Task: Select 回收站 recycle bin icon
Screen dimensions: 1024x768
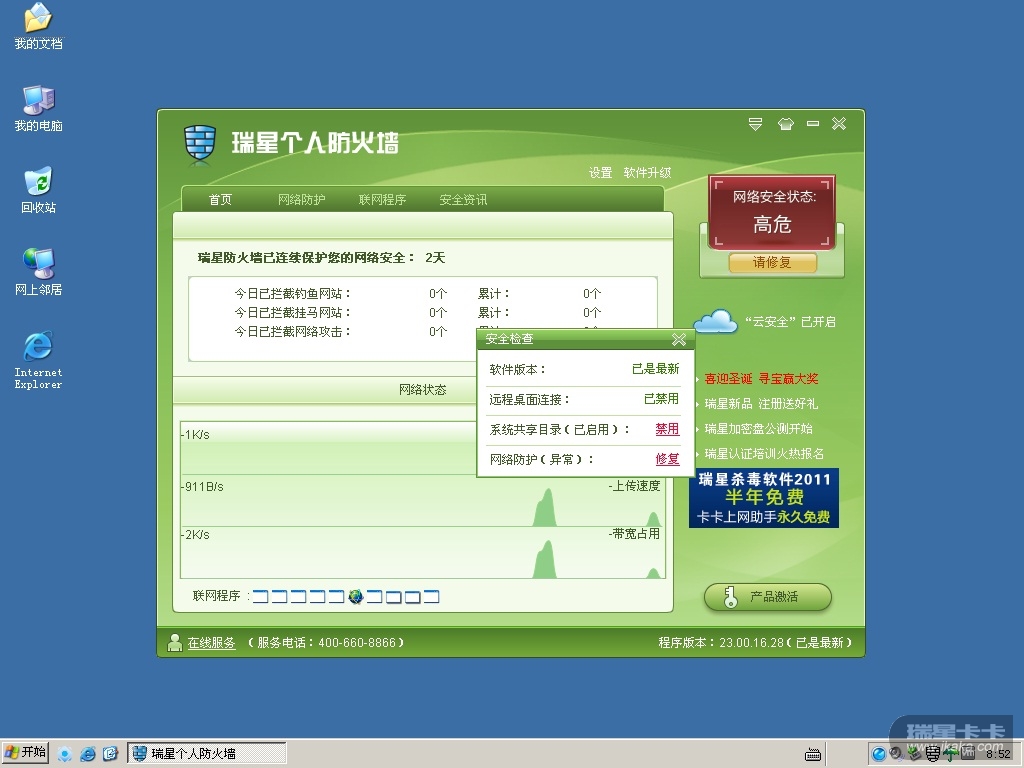Action: (39, 191)
